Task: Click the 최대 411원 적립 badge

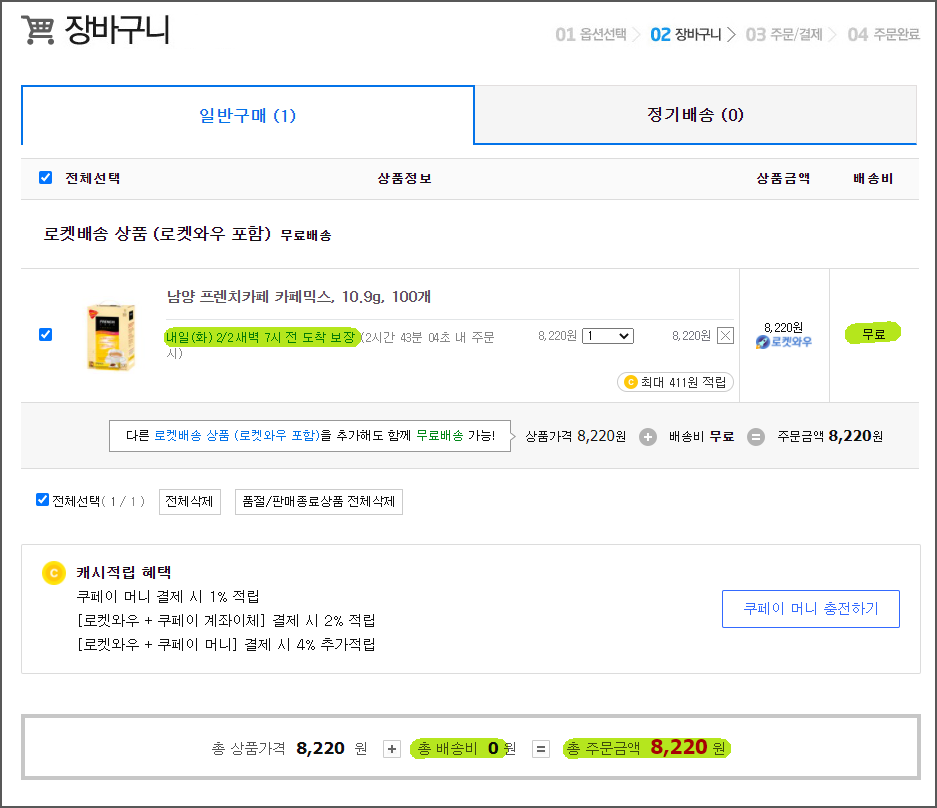Action: point(675,382)
